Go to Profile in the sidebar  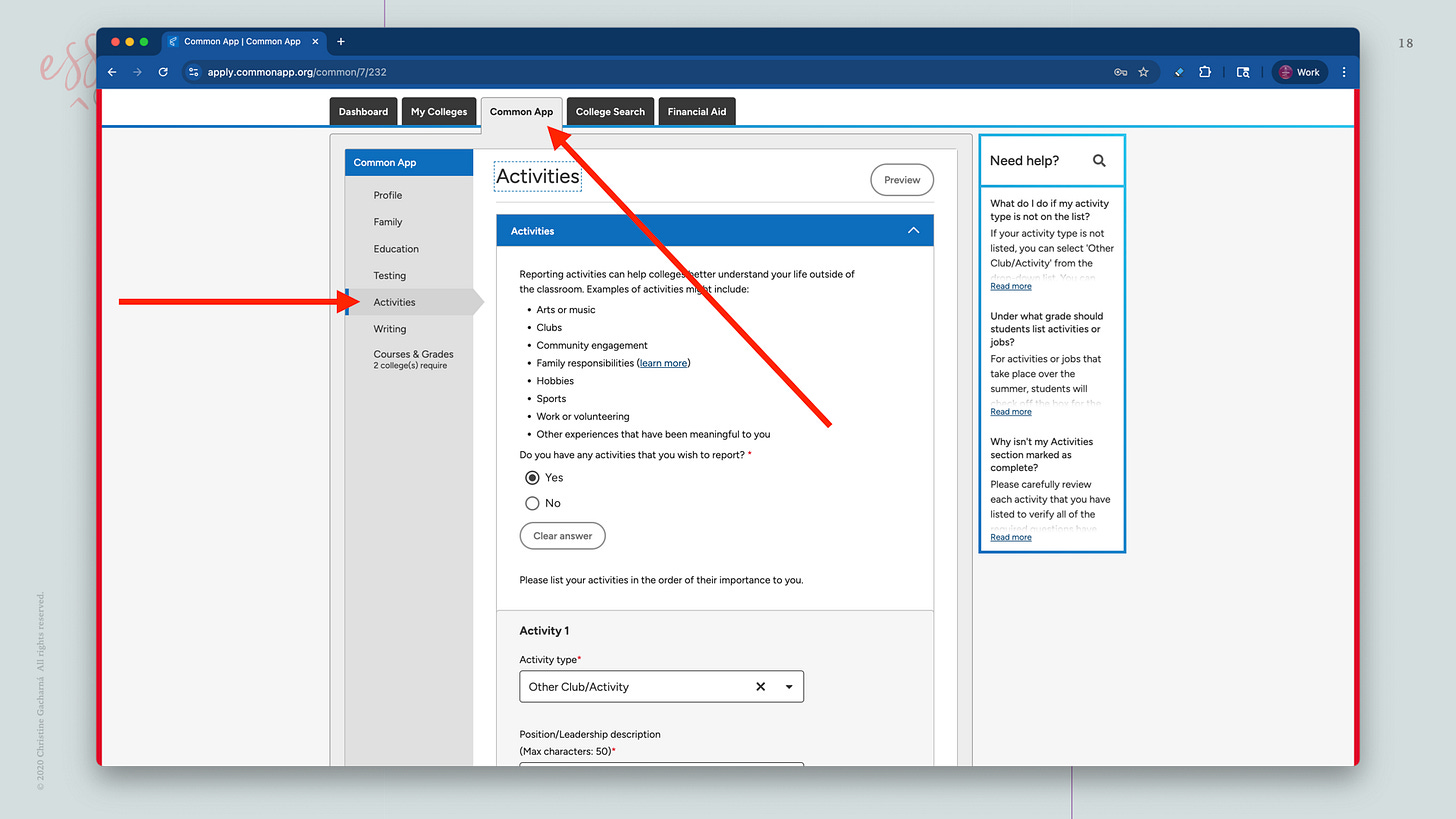coord(388,195)
